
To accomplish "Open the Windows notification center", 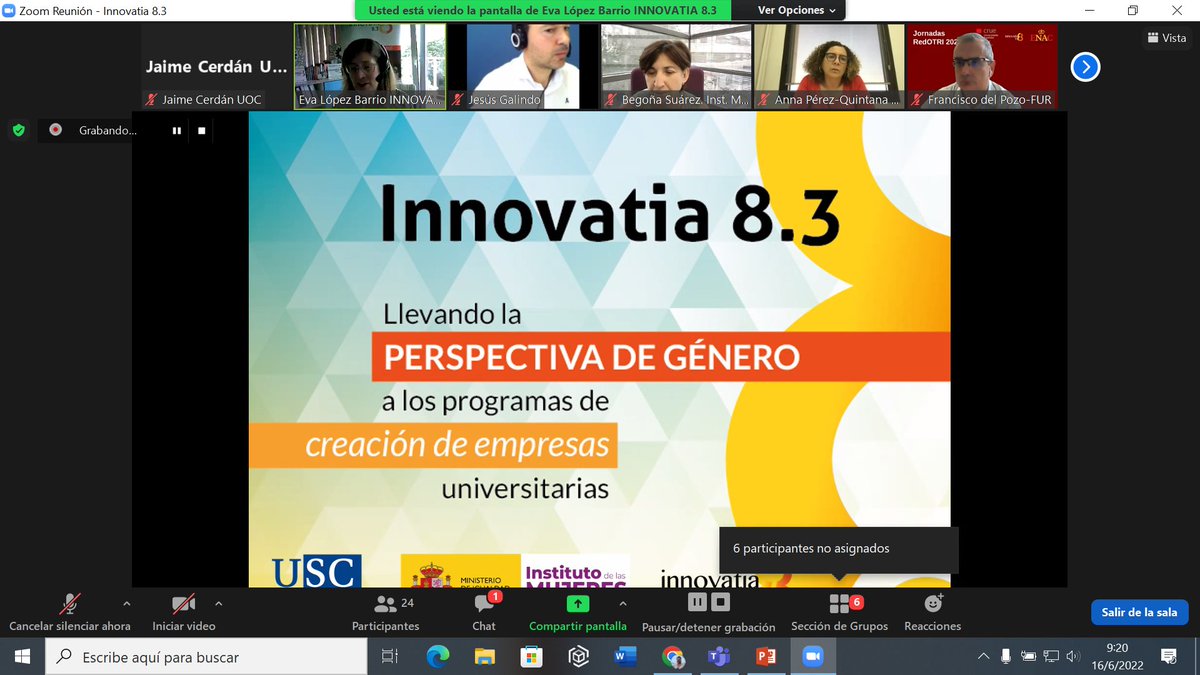I will (x=1168, y=657).
